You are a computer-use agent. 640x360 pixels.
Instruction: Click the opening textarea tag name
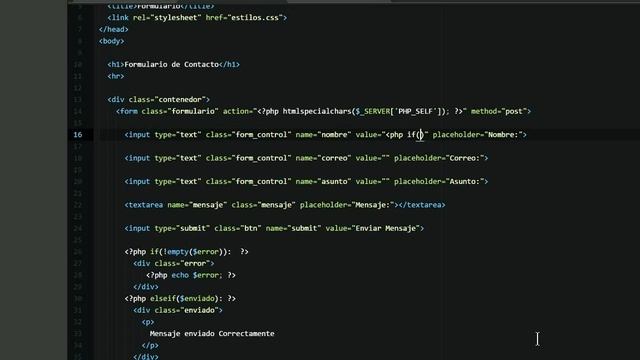(146, 205)
